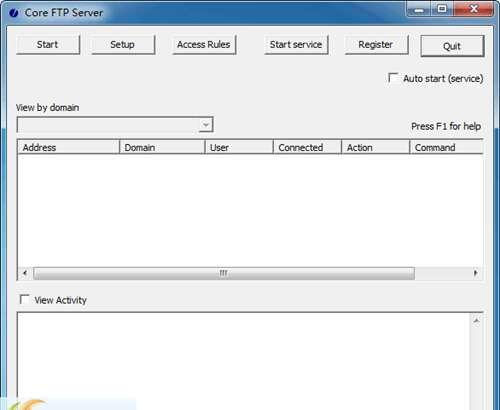
Task: Toggle the View Activity checkbox
Action: (x=25, y=299)
